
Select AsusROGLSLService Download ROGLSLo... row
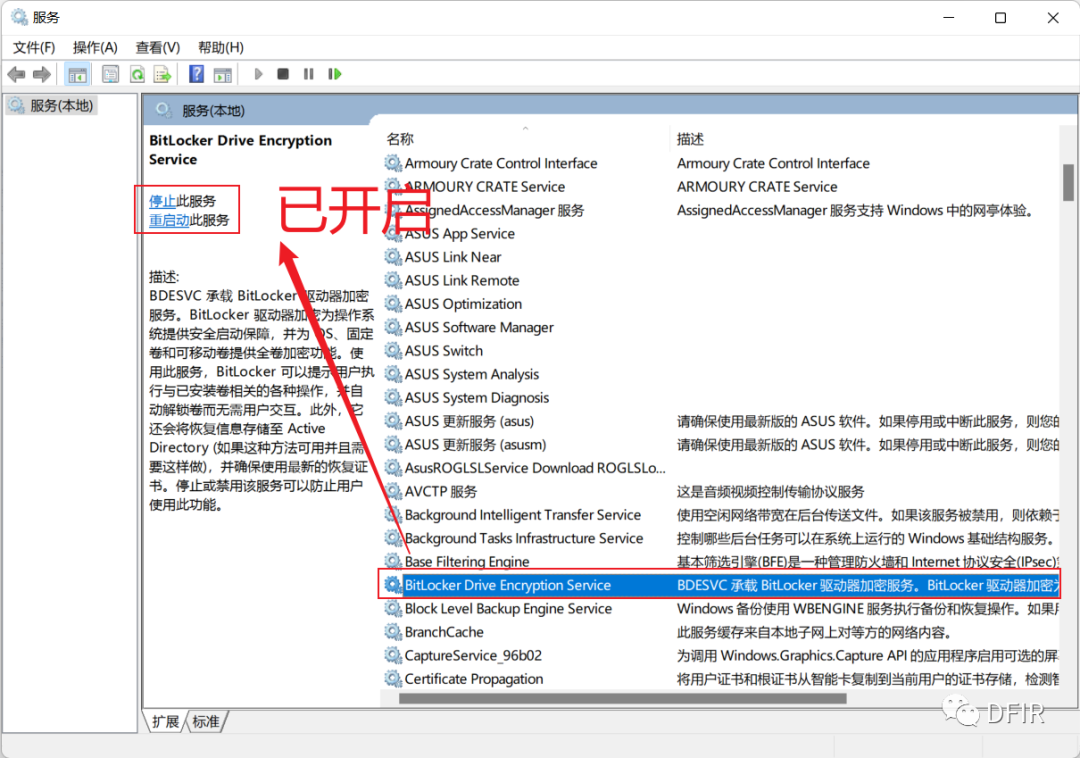(721, 468)
